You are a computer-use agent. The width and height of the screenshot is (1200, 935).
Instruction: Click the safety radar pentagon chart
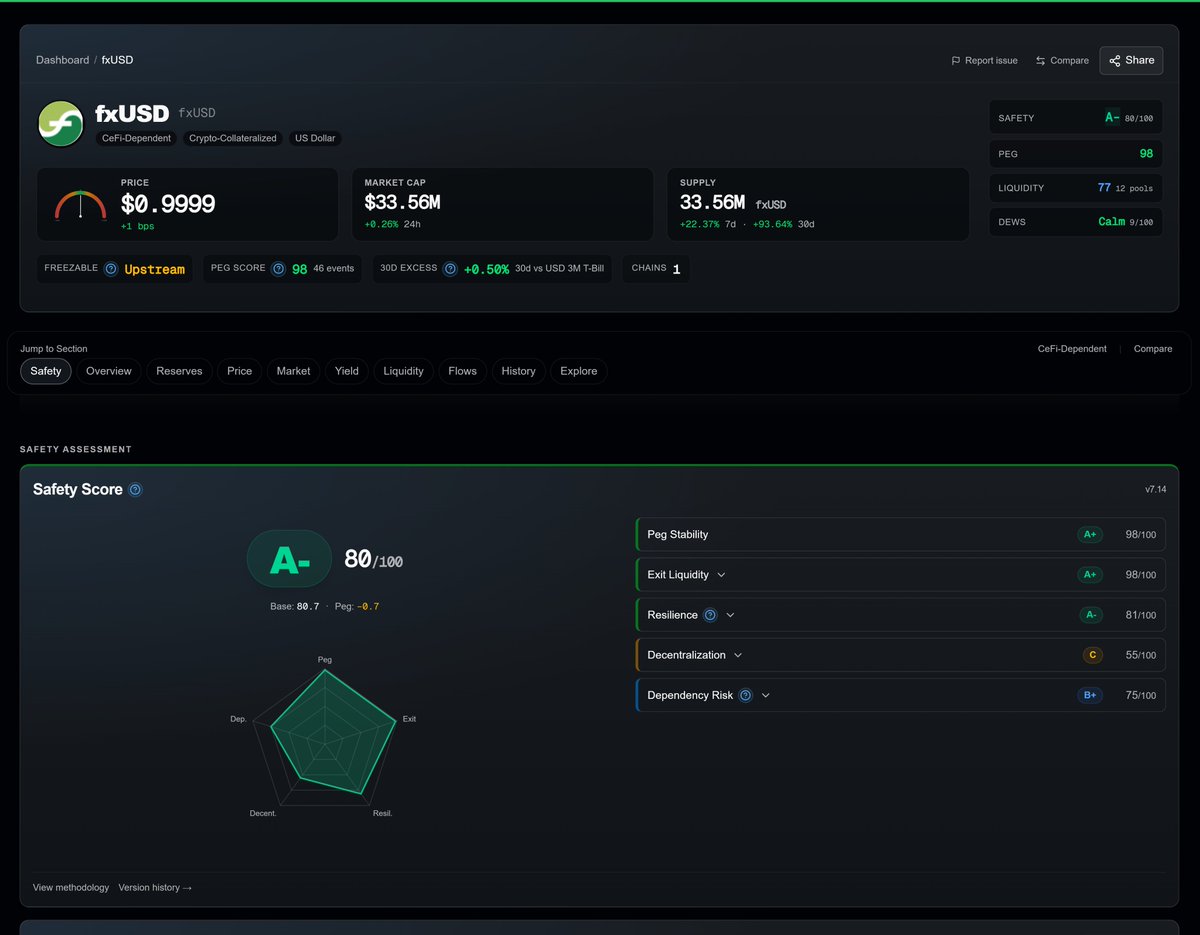click(x=324, y=738)
